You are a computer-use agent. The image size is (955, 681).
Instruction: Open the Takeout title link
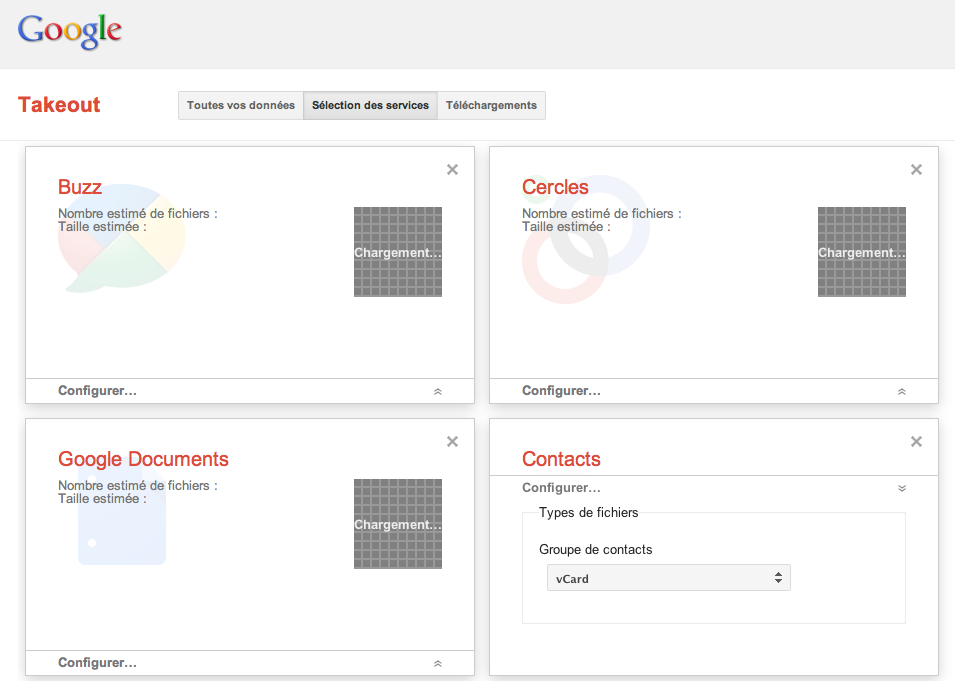[x=59, y=105]
